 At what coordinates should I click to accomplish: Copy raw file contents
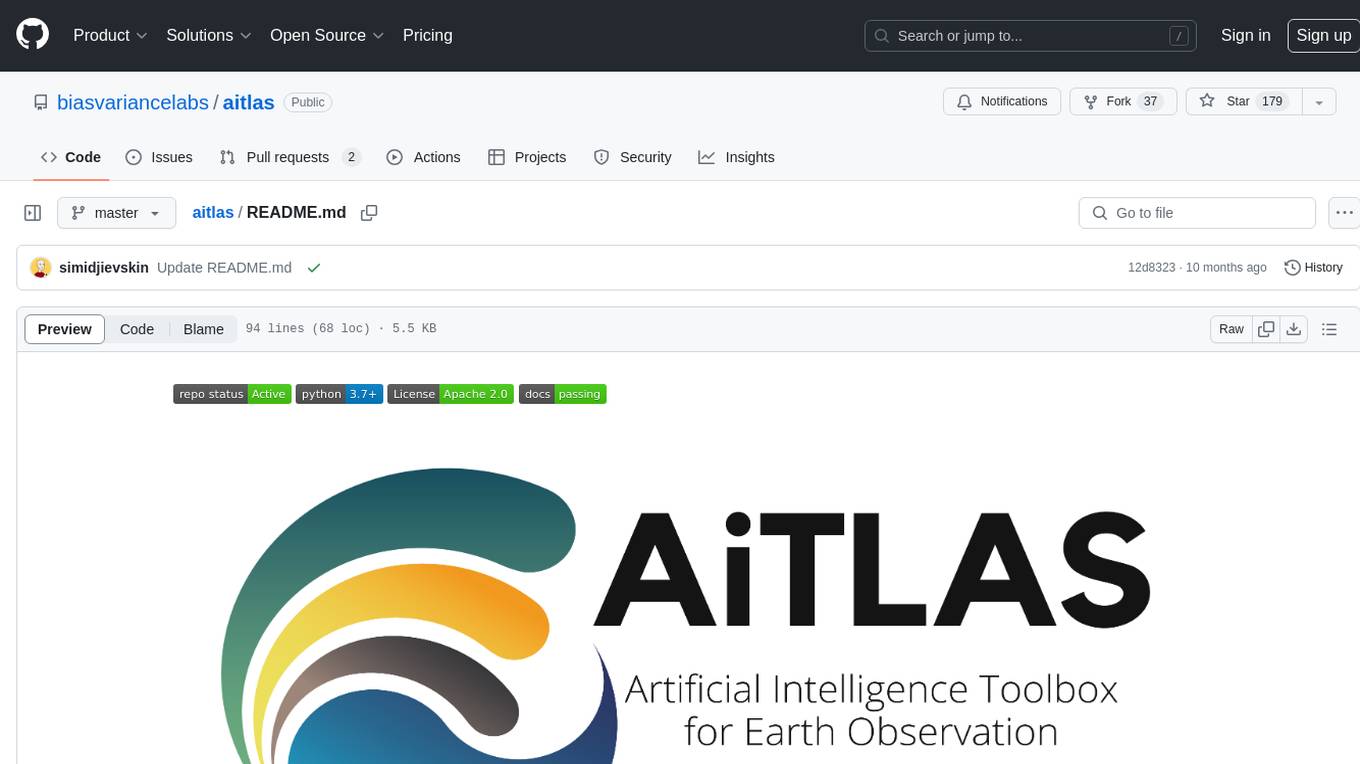click(x=1266, y=329)
